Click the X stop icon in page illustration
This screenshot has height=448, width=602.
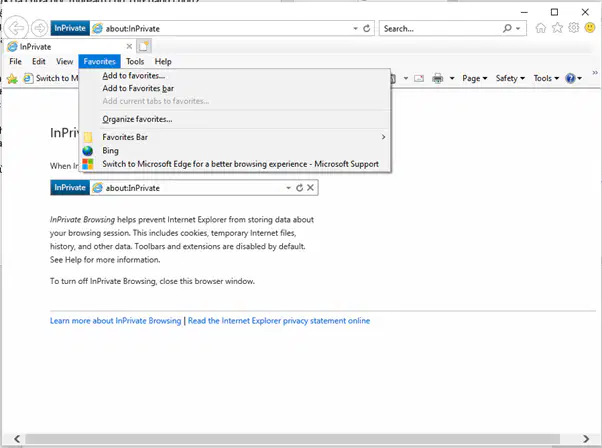click(310, 187)
